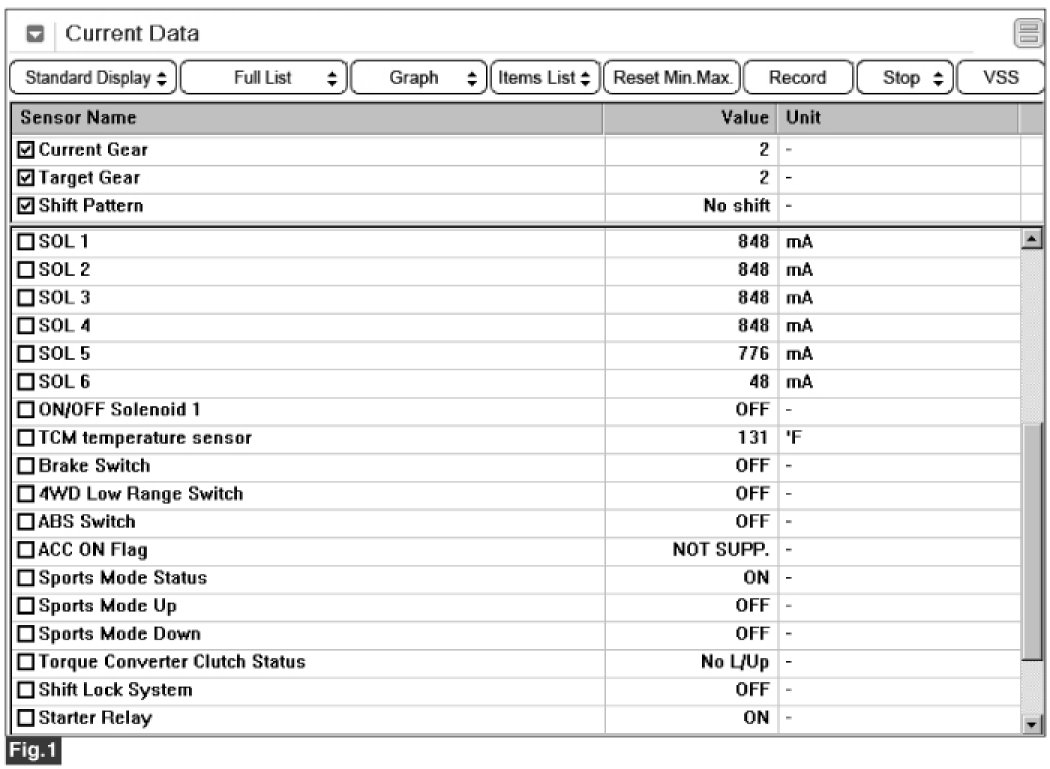The height and width of the screenshot is (769, 1050).
Task: Expand the Full List dropdown
Action: (x=263, y=78)
